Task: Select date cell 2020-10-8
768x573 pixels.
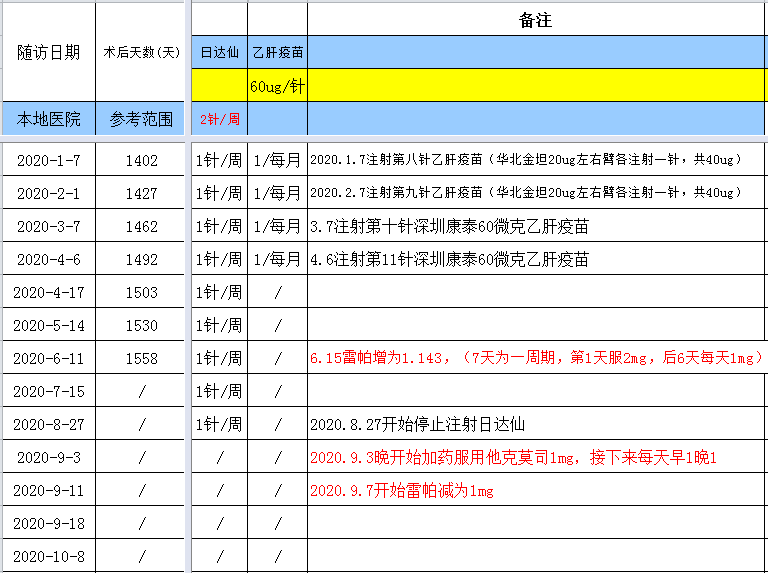Action: pos(48,556)
